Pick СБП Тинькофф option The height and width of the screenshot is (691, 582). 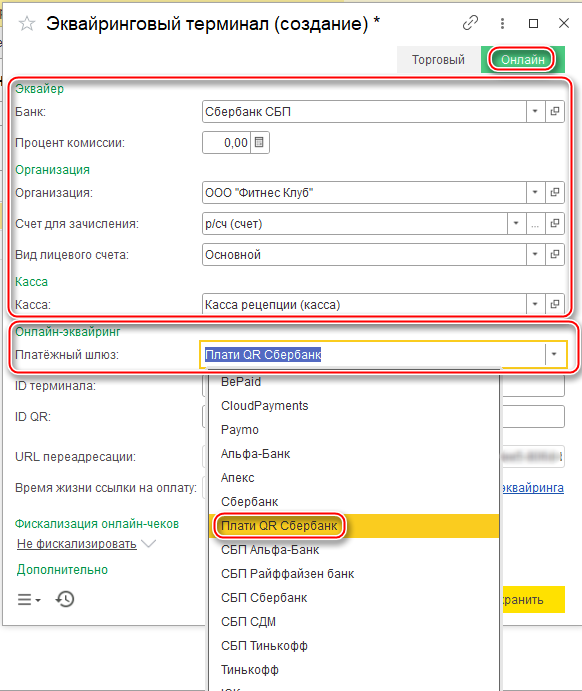tap(354, 646)
